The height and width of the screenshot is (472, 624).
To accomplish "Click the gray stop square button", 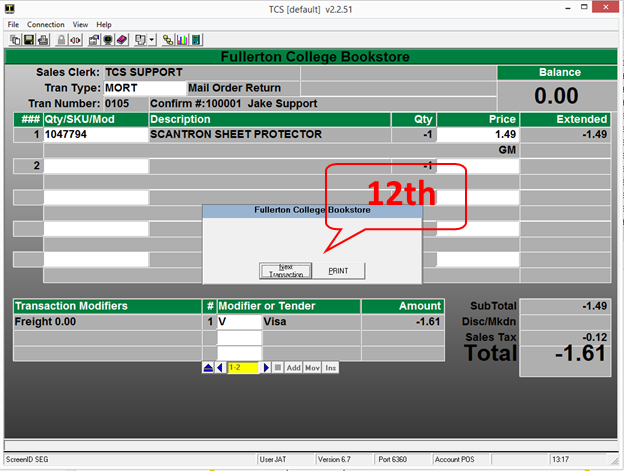I will (x=278, y=368).
